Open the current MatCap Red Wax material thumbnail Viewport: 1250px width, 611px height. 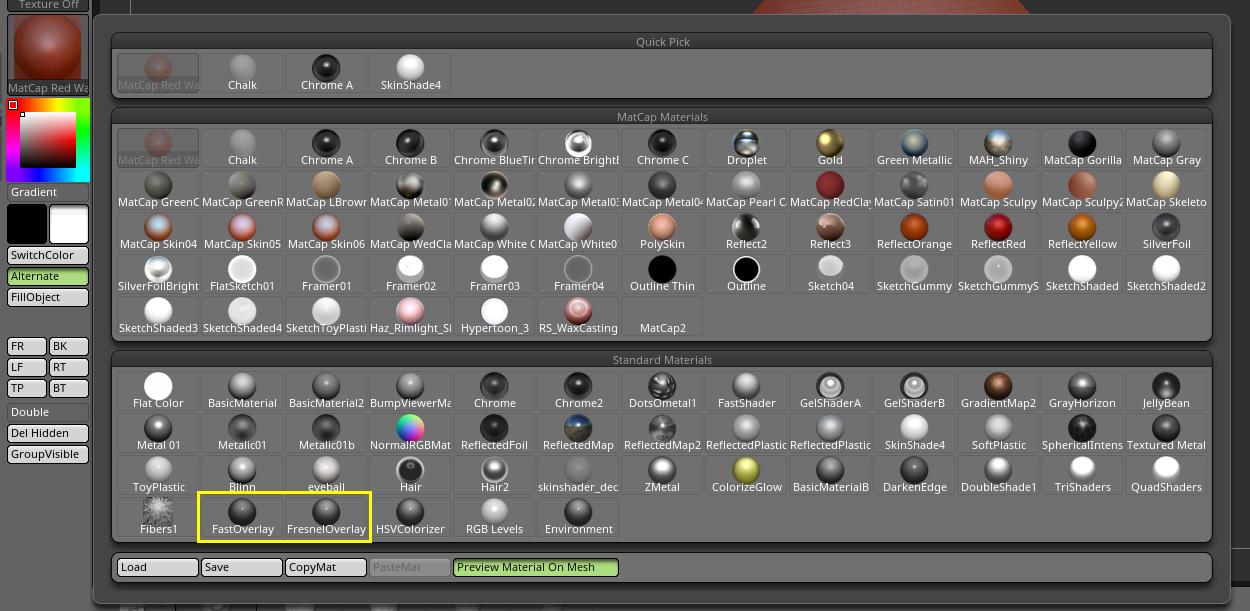click(x=48, y=53)
